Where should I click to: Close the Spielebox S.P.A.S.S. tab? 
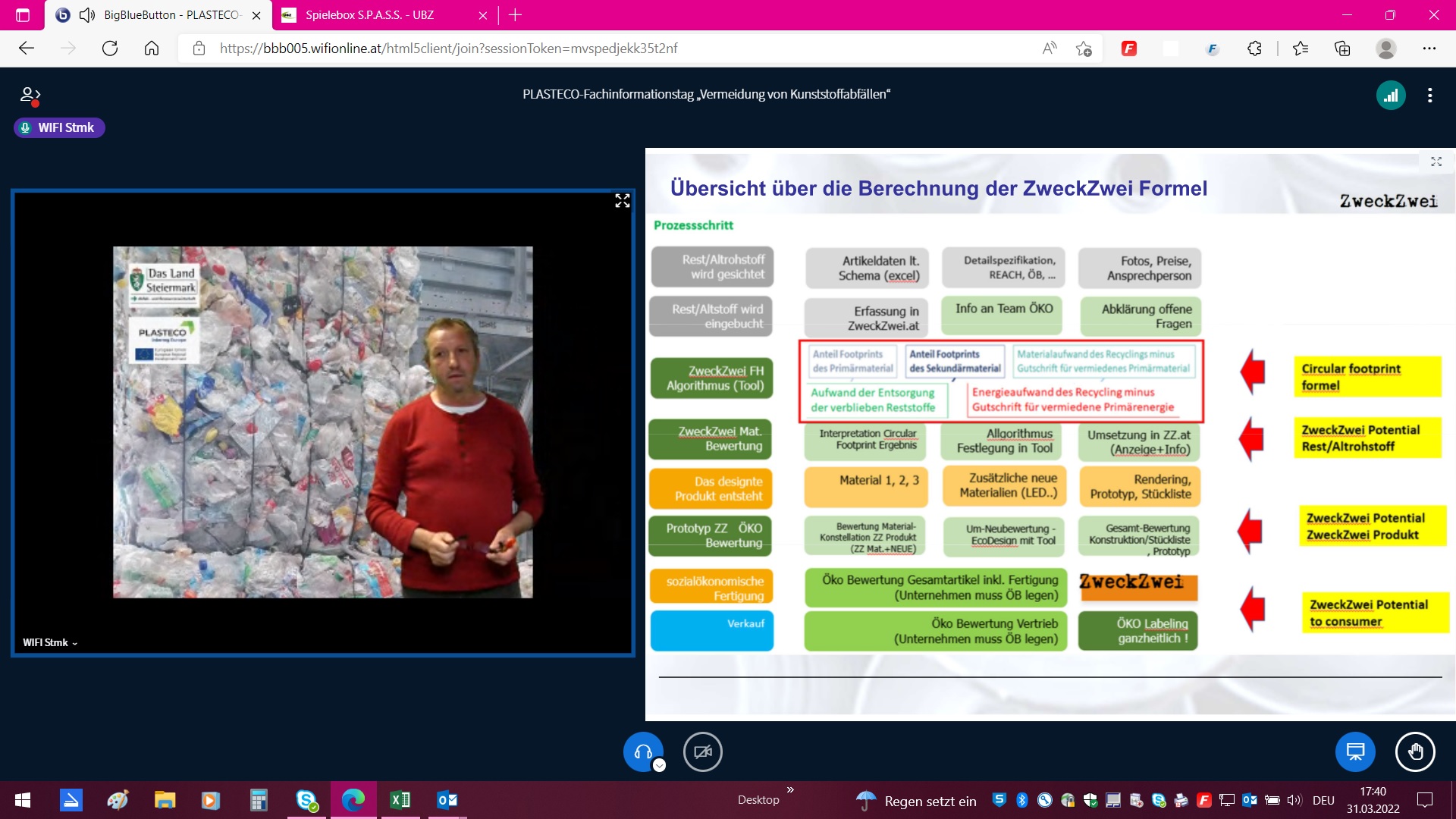point(482,15)
